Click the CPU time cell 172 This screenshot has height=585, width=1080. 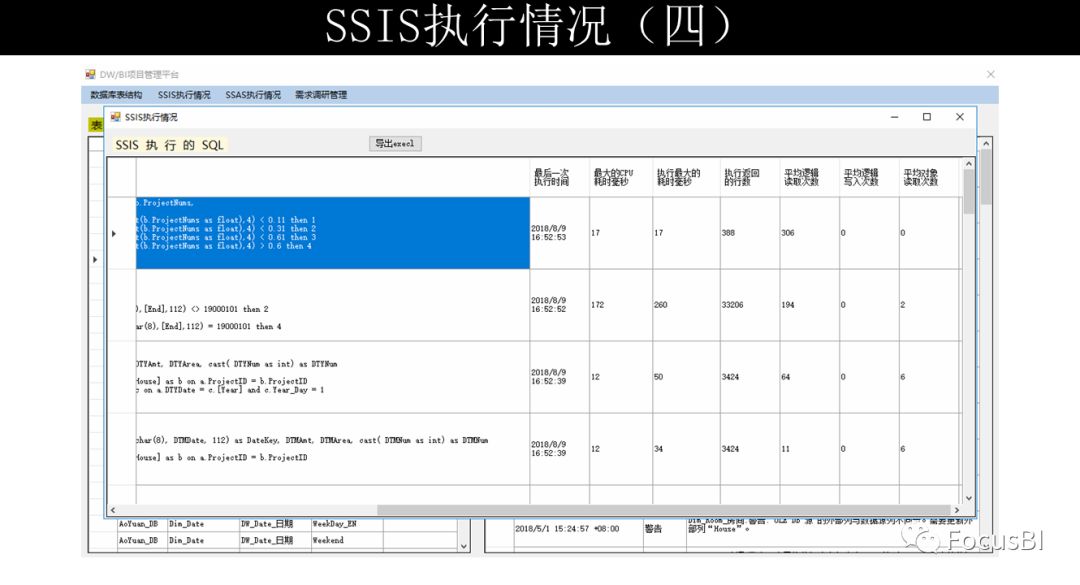pyautogui.click(x=621, y=305)
